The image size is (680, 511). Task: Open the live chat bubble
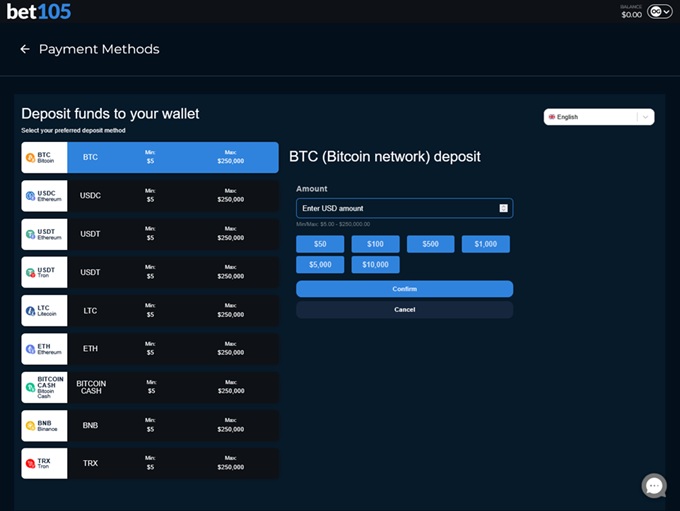click(x=654, y=486)
